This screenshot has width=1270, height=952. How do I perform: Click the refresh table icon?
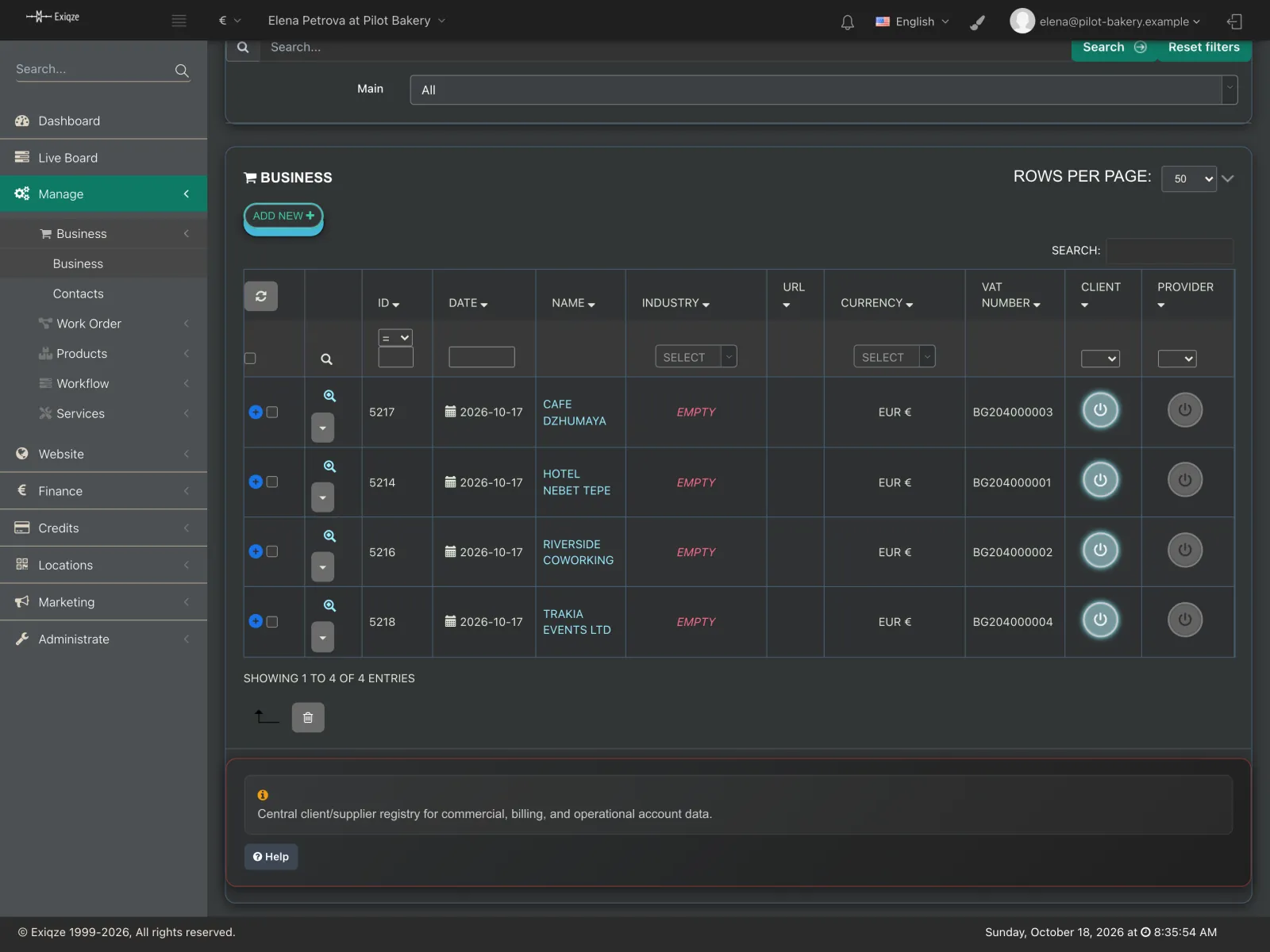point(260,296)
